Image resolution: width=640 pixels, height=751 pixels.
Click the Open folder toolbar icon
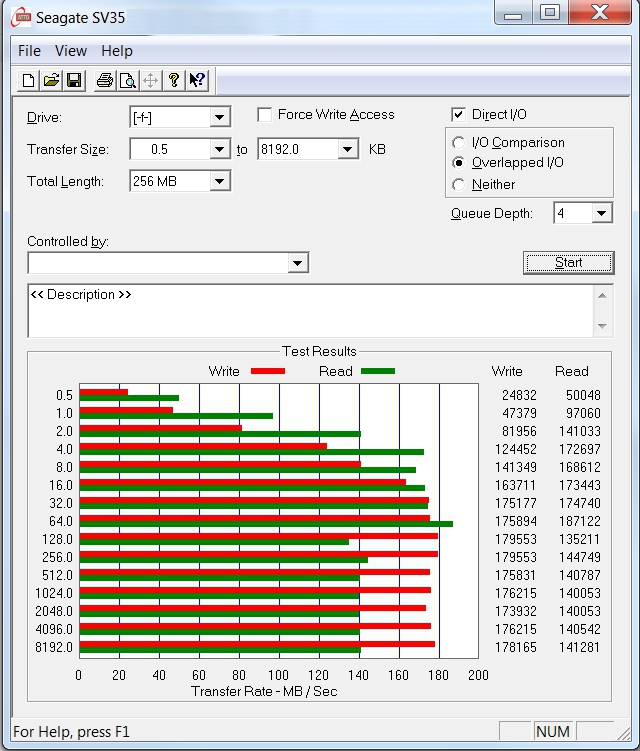point(51,81)
